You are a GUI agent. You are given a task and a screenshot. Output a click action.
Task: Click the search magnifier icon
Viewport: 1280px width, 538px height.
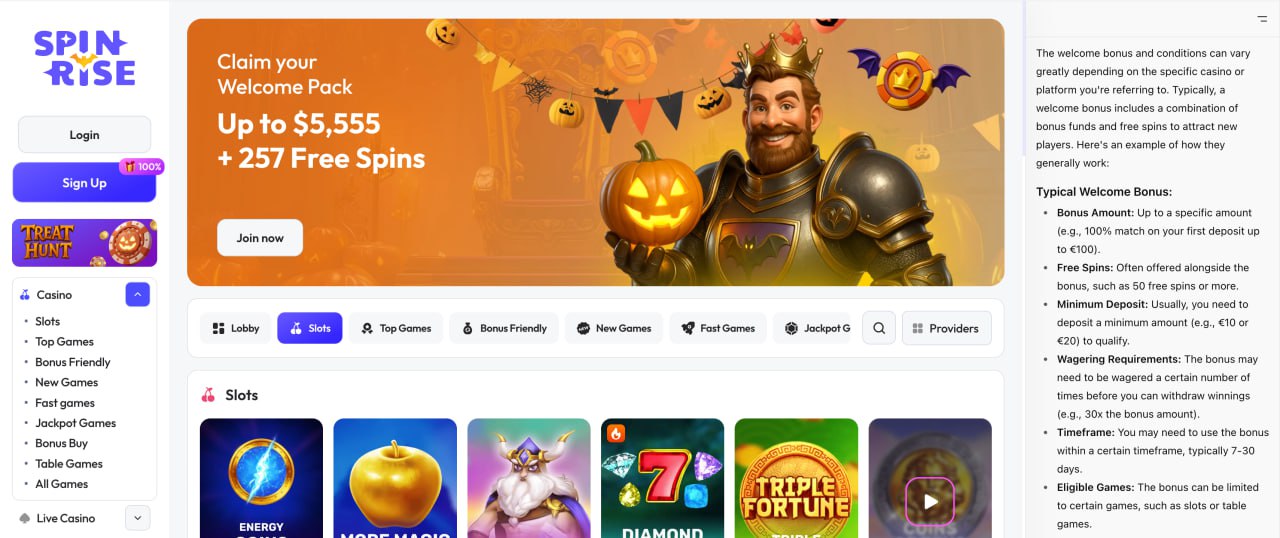point(879,328)
